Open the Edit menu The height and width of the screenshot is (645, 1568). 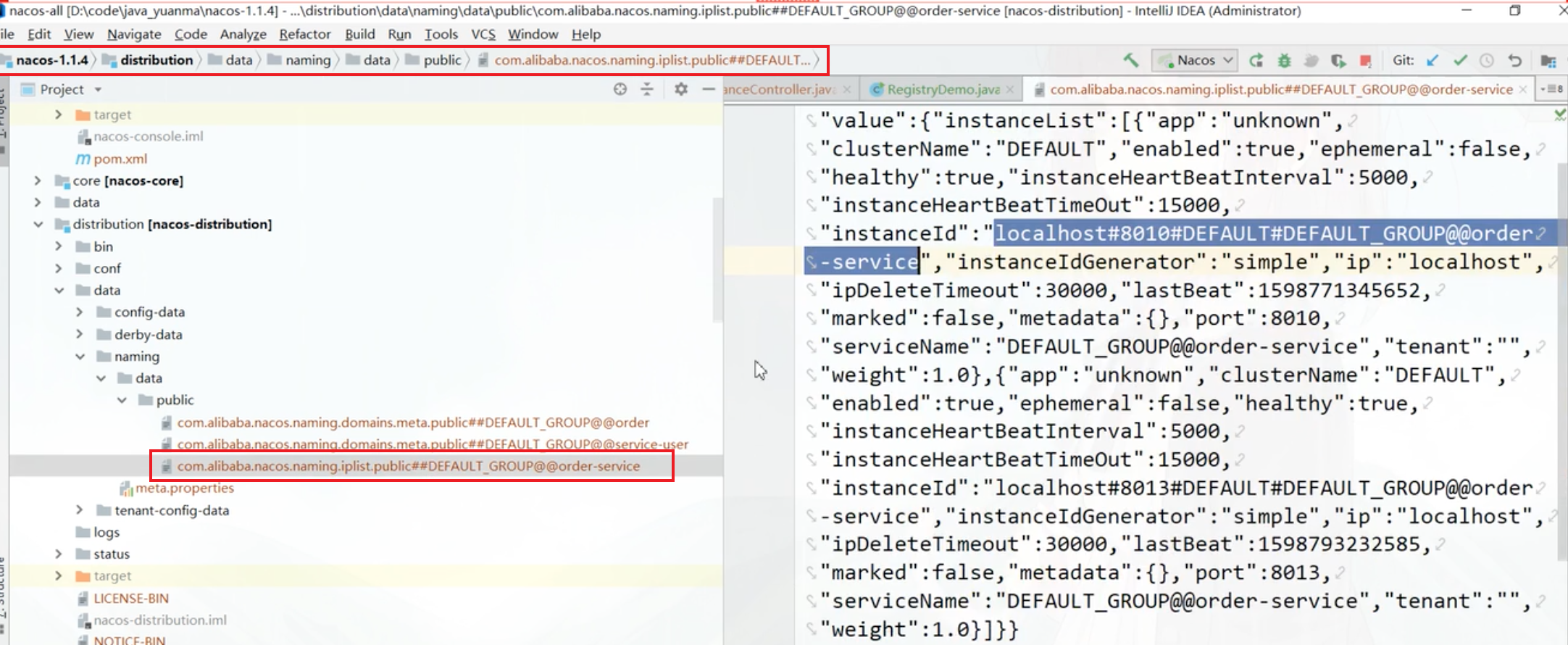coord(39,34)
